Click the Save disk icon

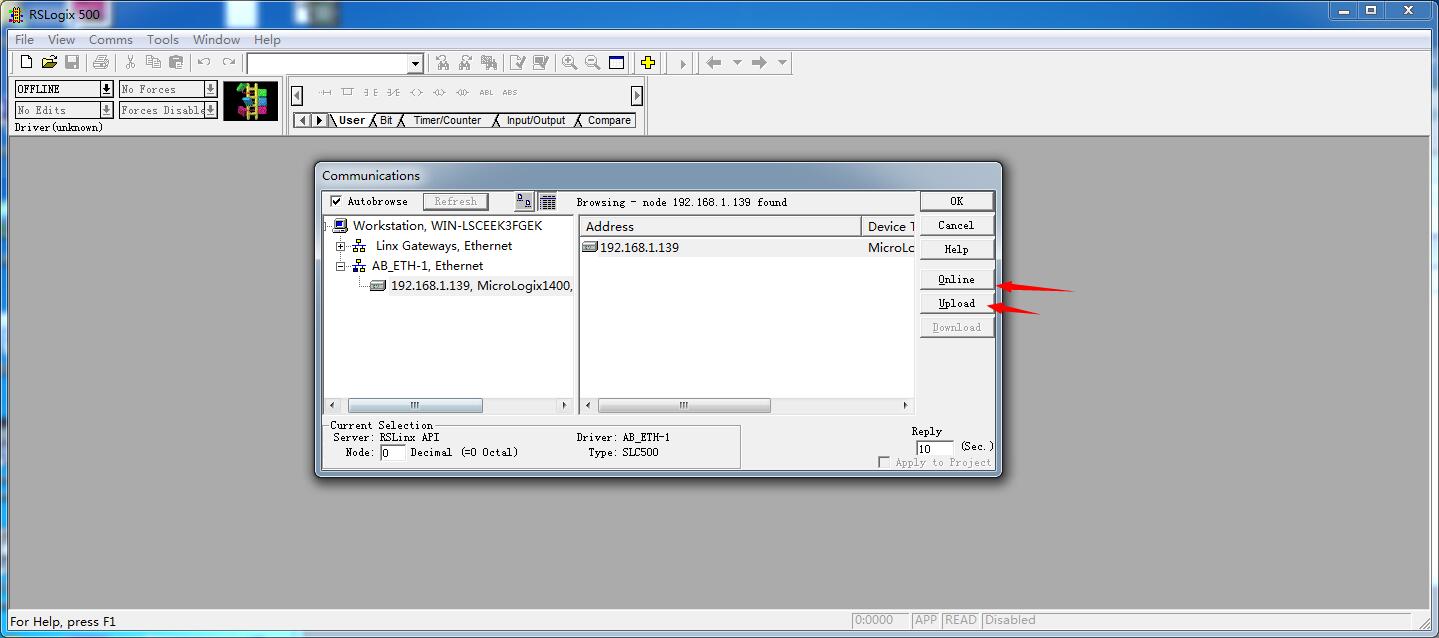[x=72, y=62]
